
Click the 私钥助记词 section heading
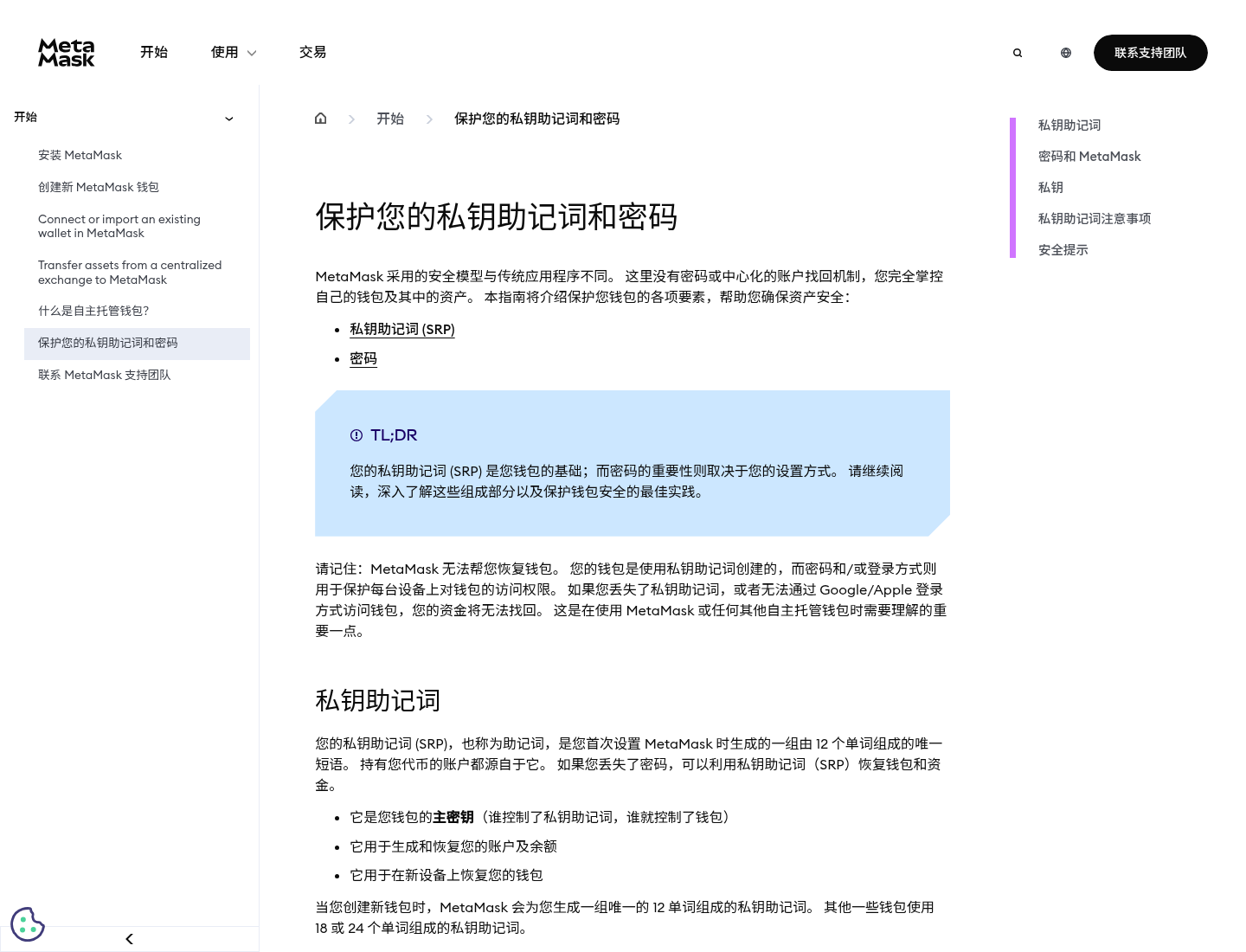[378, 700]
